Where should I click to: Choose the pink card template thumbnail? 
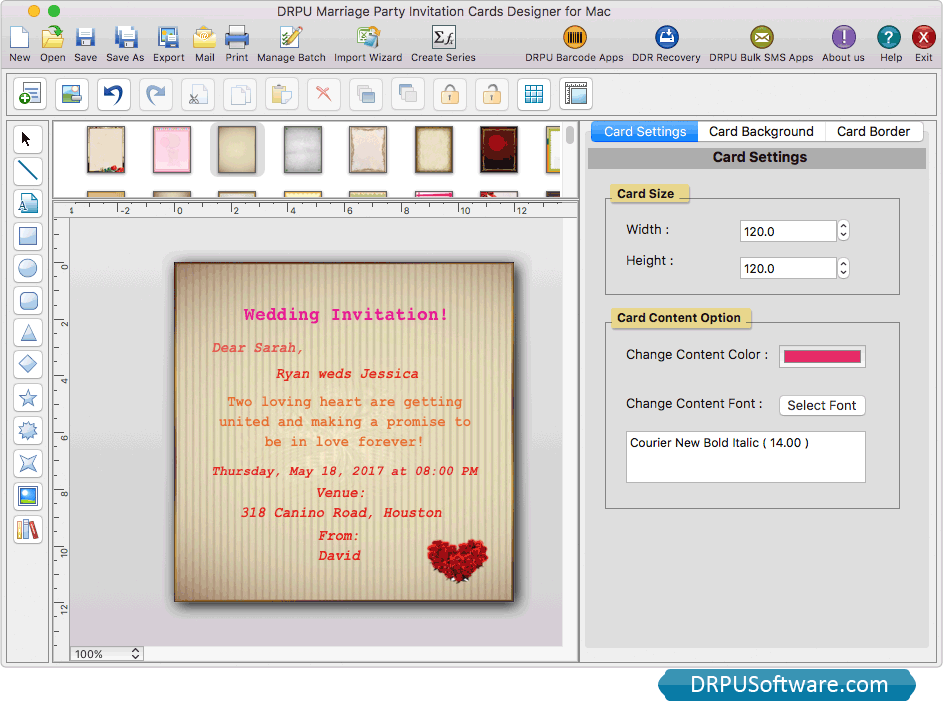[172, 149]
